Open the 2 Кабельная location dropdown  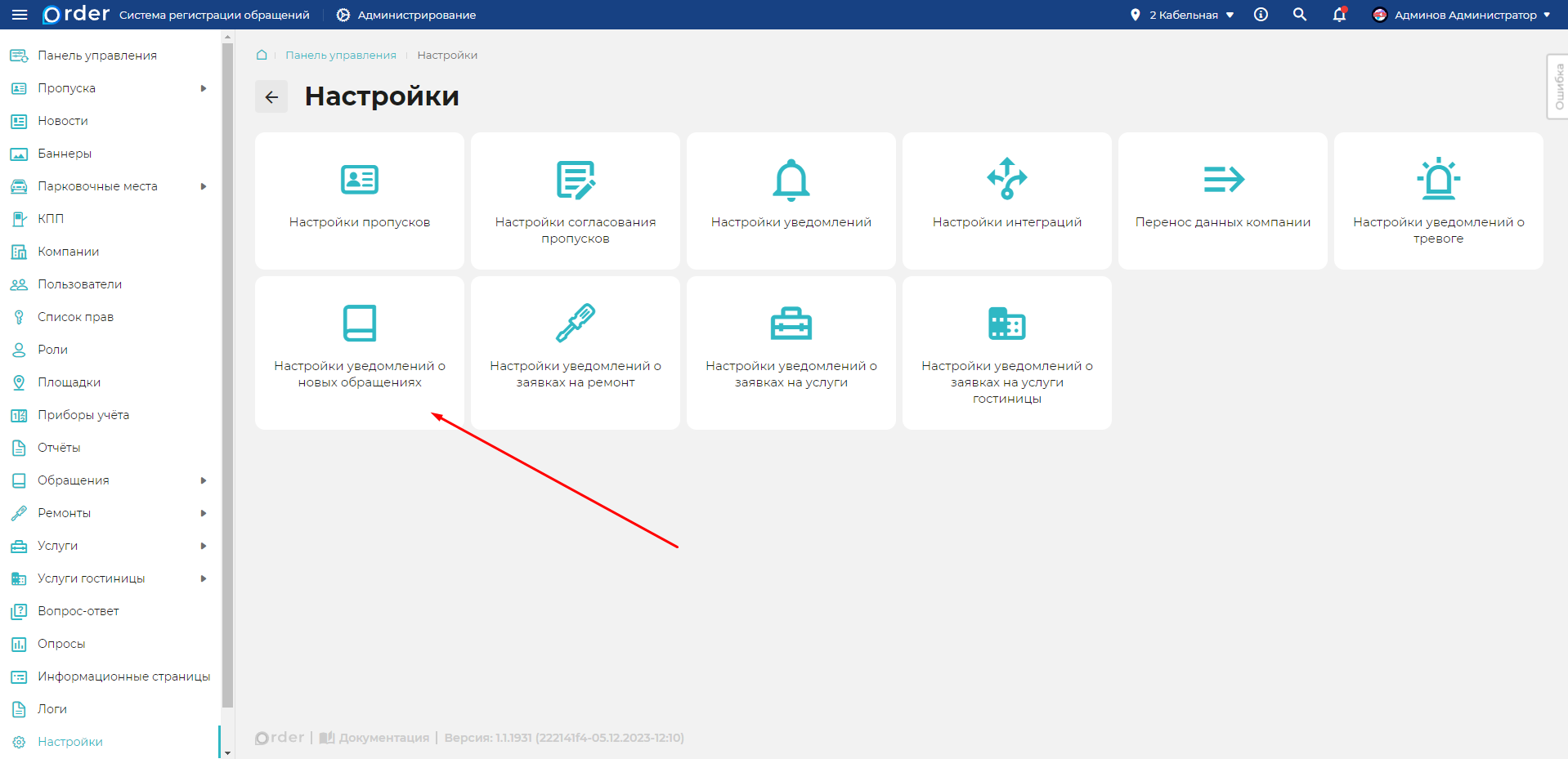pos(1182,15)
